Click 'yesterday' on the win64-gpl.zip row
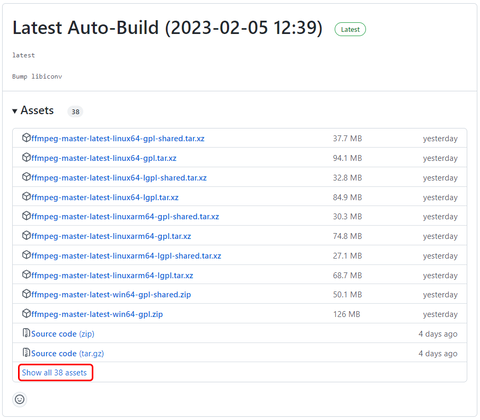The height and width of the screenshot is (420, 480). pyautogui.click(x=440, y=315)
